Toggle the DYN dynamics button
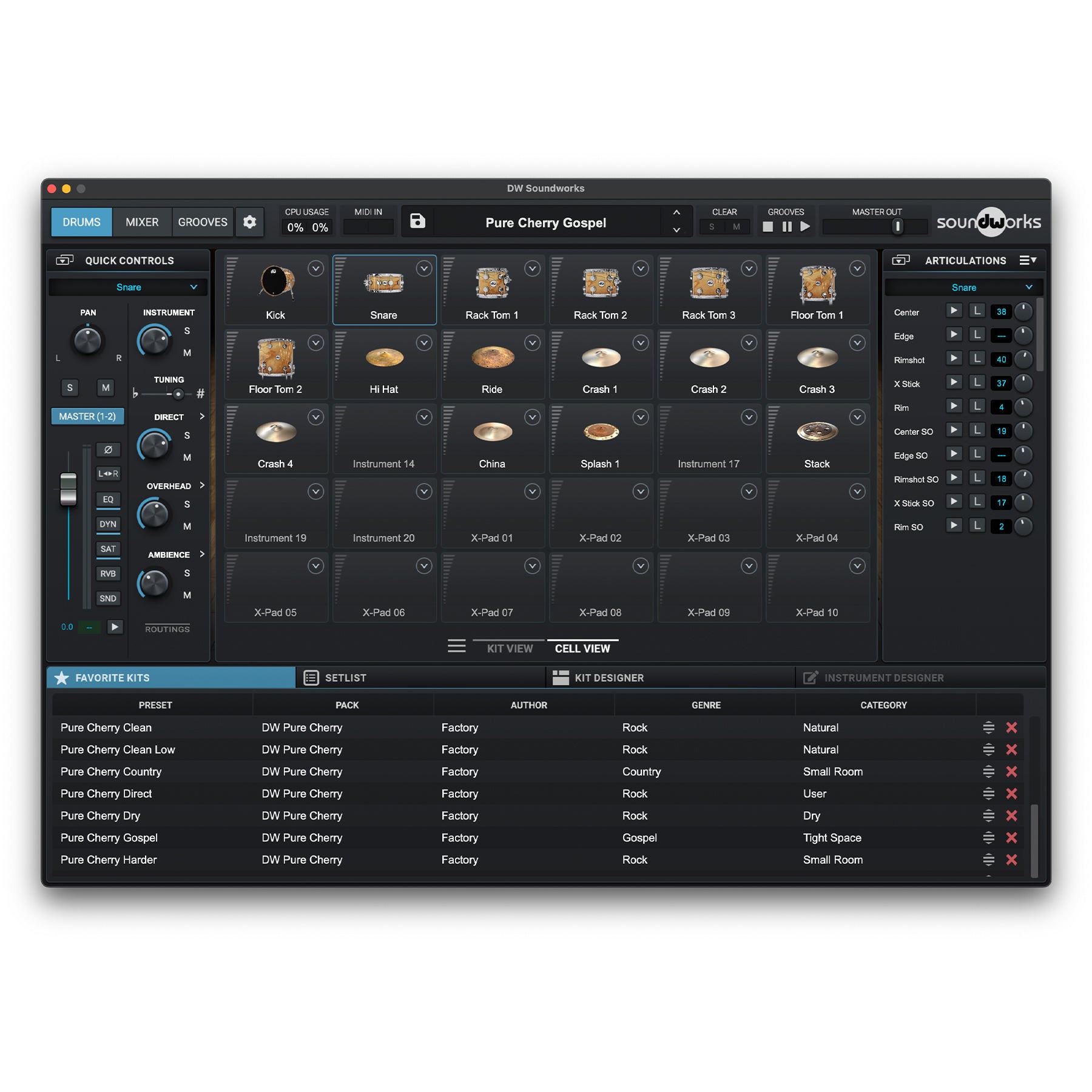Viewport: 1092px width, 1092px height. [108, 524]
